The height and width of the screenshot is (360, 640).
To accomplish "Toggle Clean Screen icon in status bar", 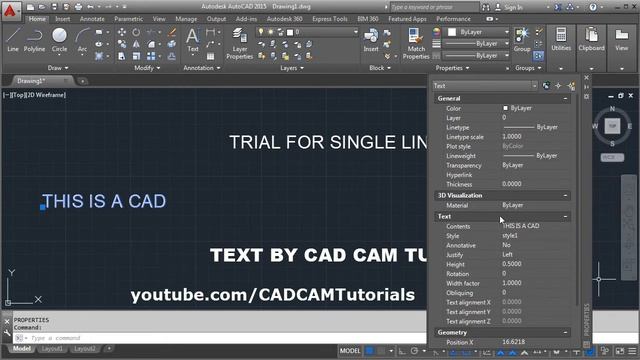I will 620,351.
